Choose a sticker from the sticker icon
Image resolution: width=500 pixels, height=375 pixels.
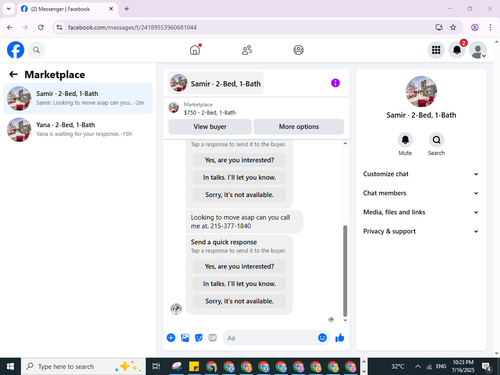199,338
